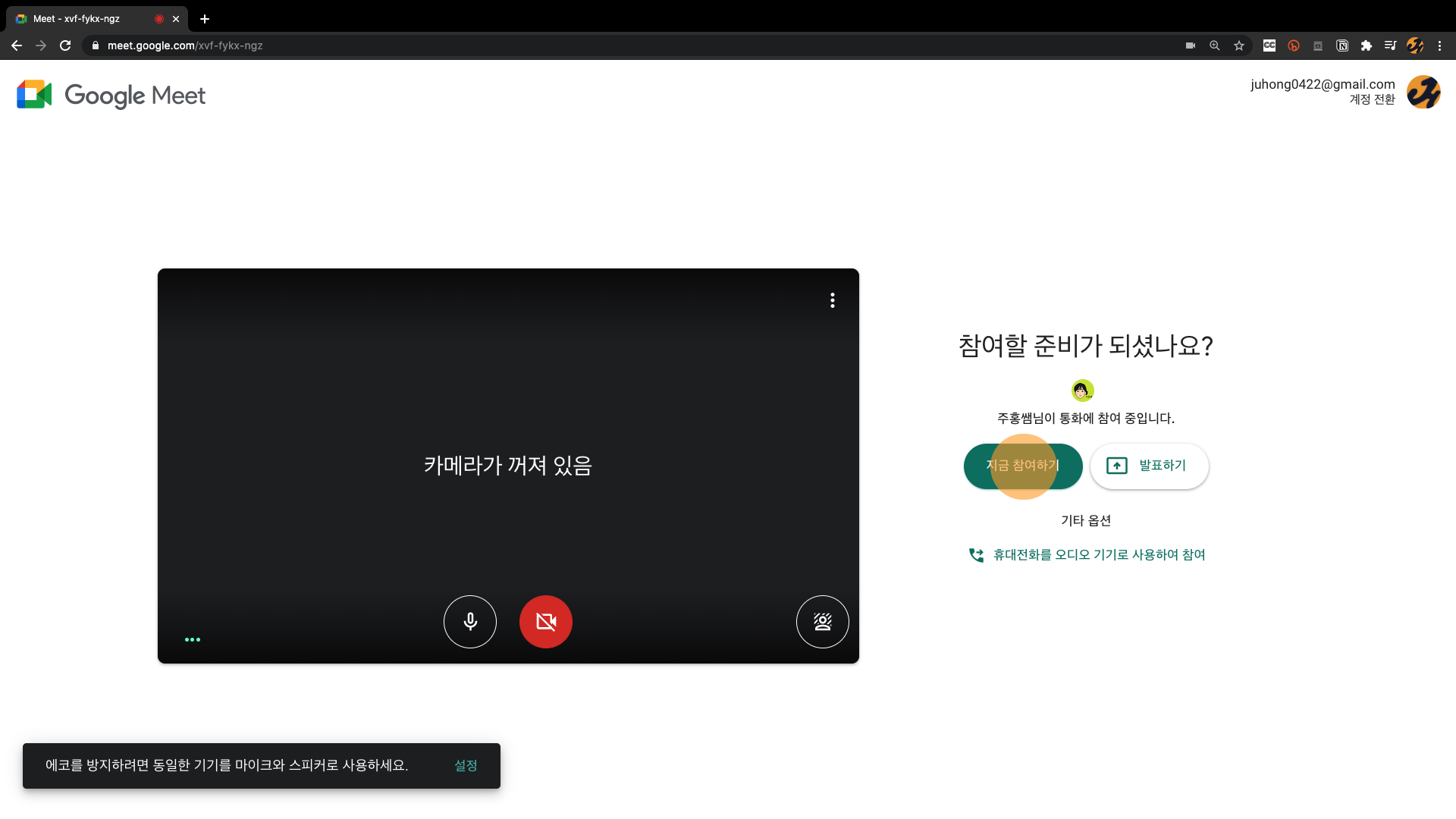
Task: Bookmark this page with the star icon
Action: coord(1239,45)
